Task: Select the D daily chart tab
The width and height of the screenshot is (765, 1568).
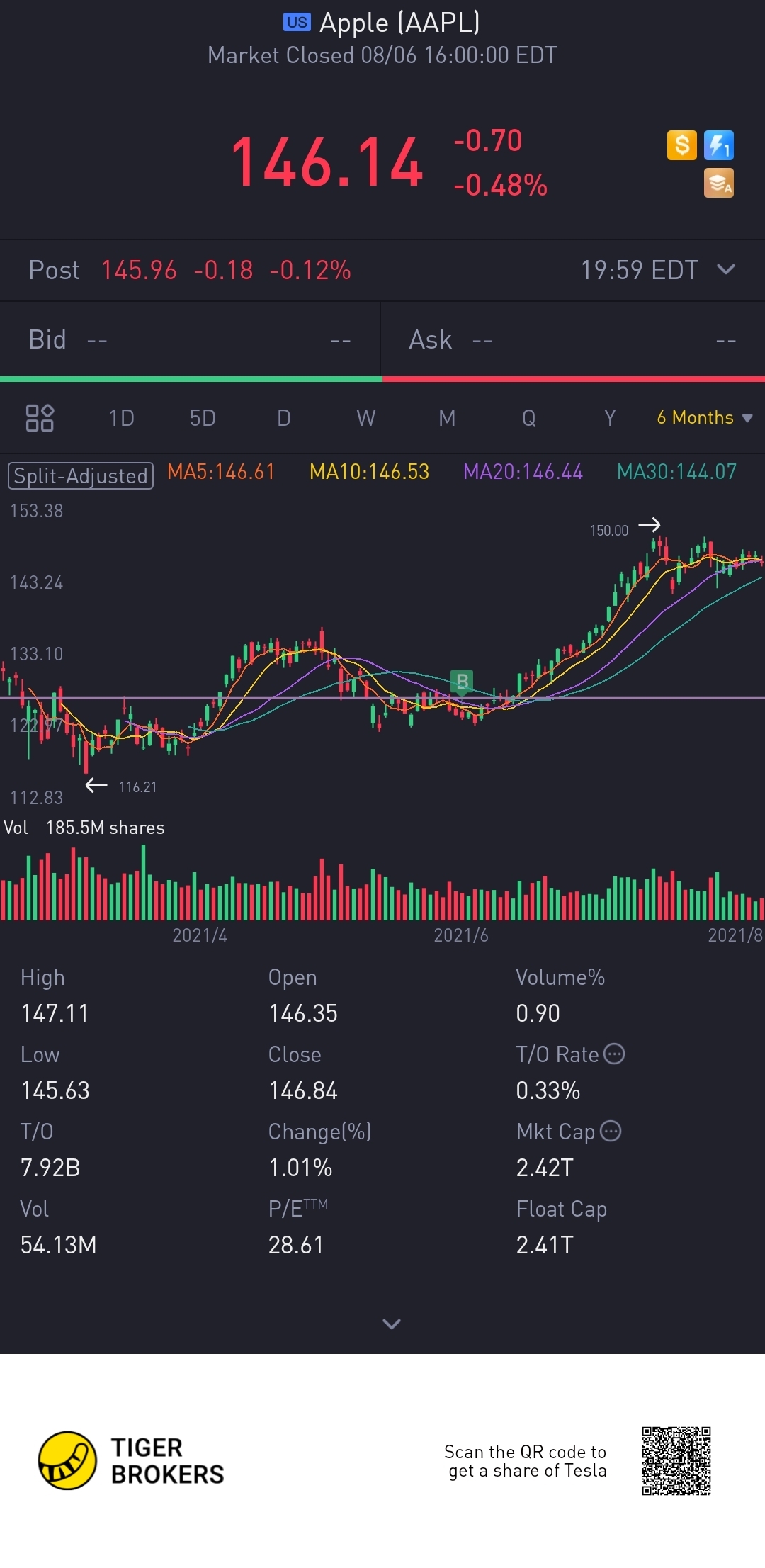Action: 284,418
